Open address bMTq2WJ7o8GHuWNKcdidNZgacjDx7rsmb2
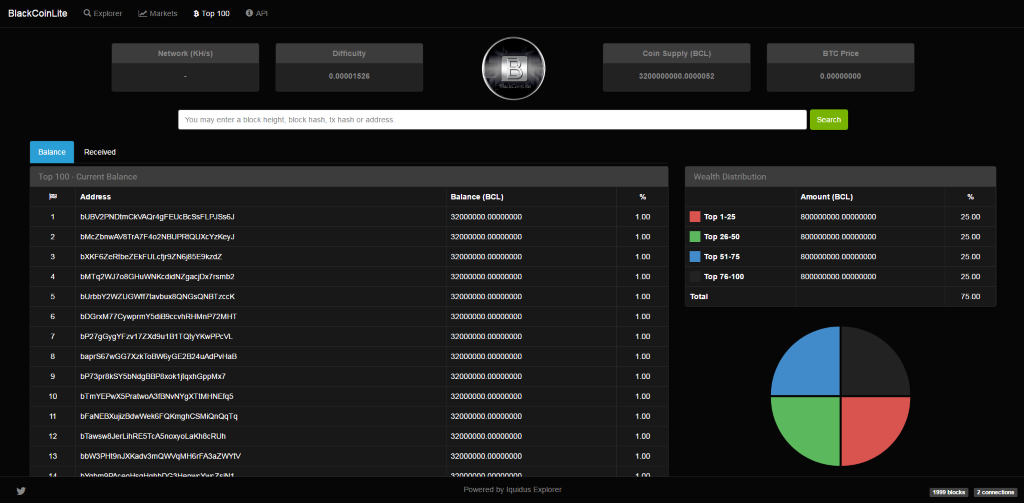 (x=157, y=276)
